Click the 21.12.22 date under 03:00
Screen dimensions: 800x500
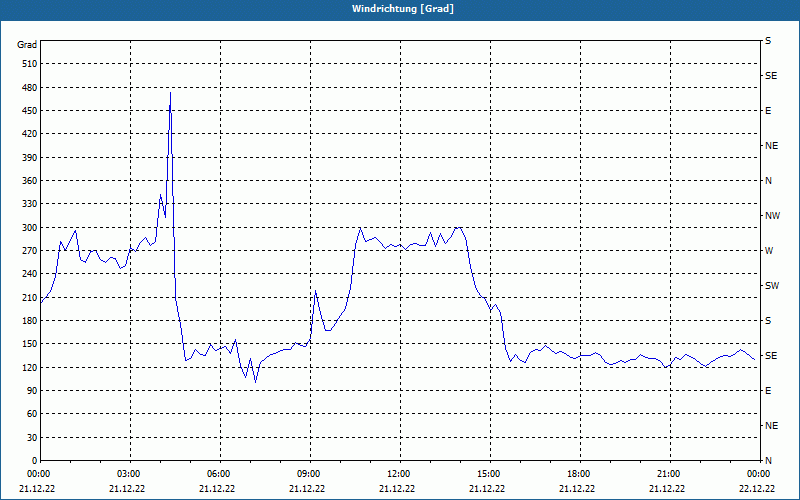pos(127,488)
